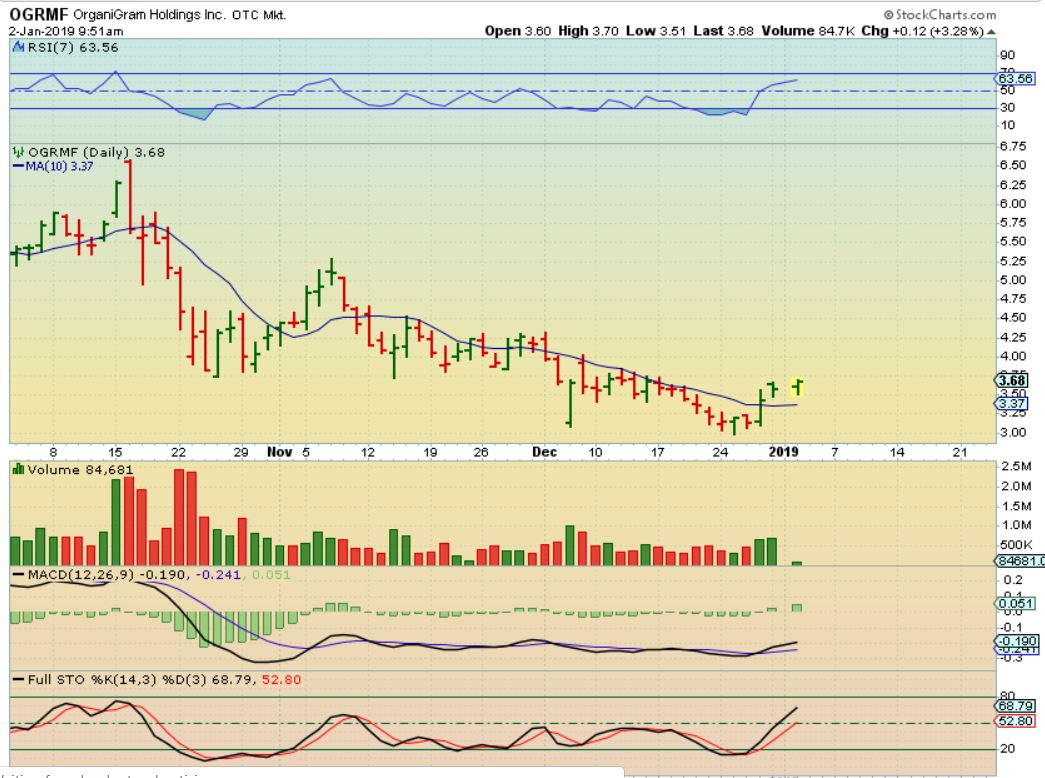Click the black Full STO legend line marker
This screenshot has width=1045, height=778.
[x=18, y=680]
